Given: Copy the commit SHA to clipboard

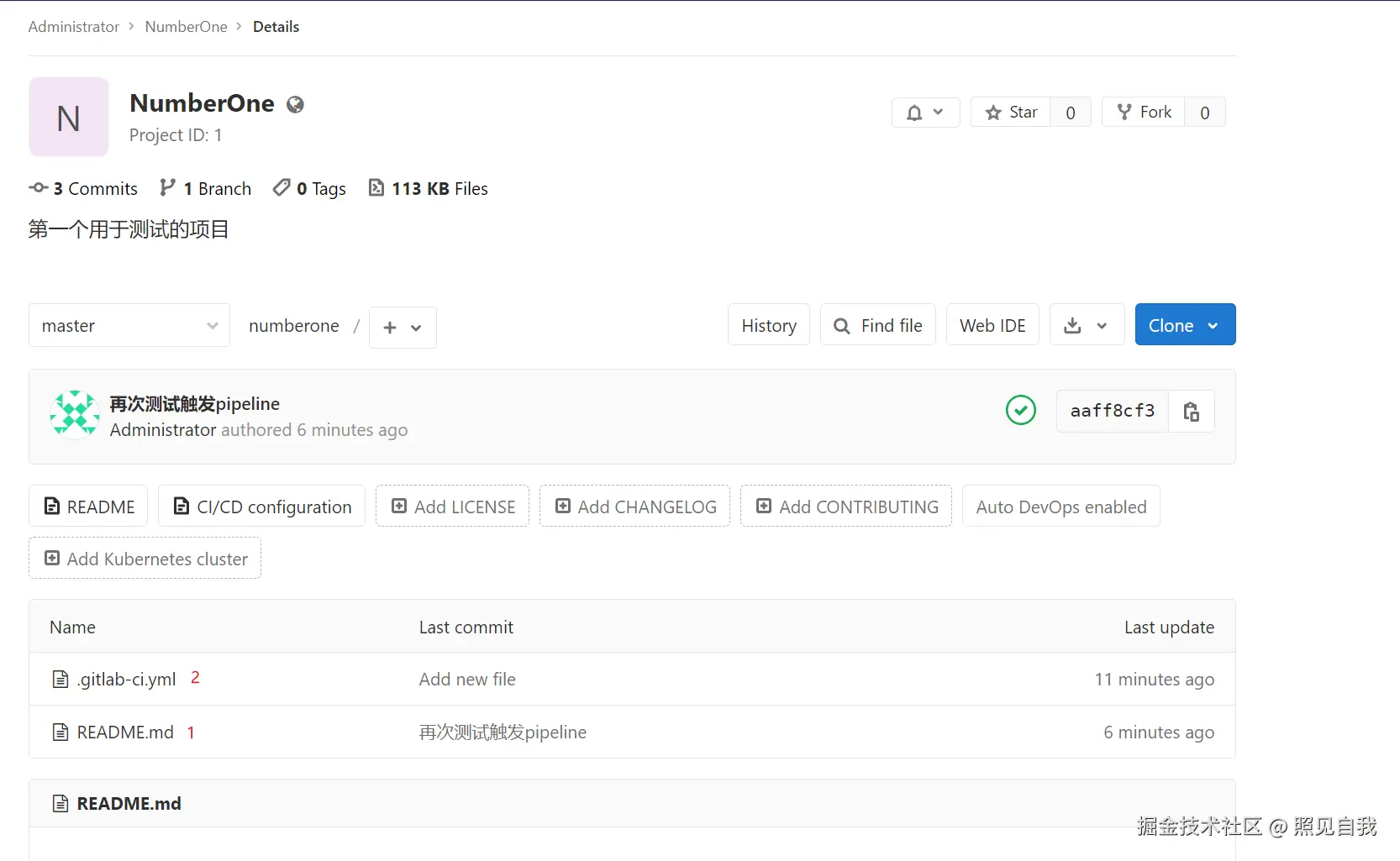Looking at the screenshot, I should click(1191, 411).
